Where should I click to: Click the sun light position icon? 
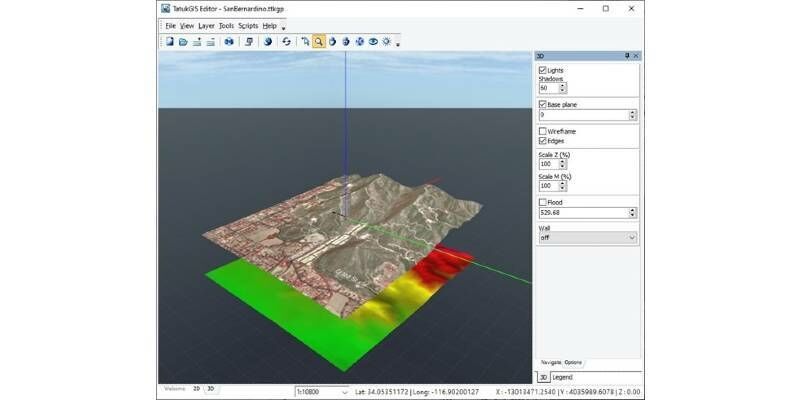tap(386, 42)
